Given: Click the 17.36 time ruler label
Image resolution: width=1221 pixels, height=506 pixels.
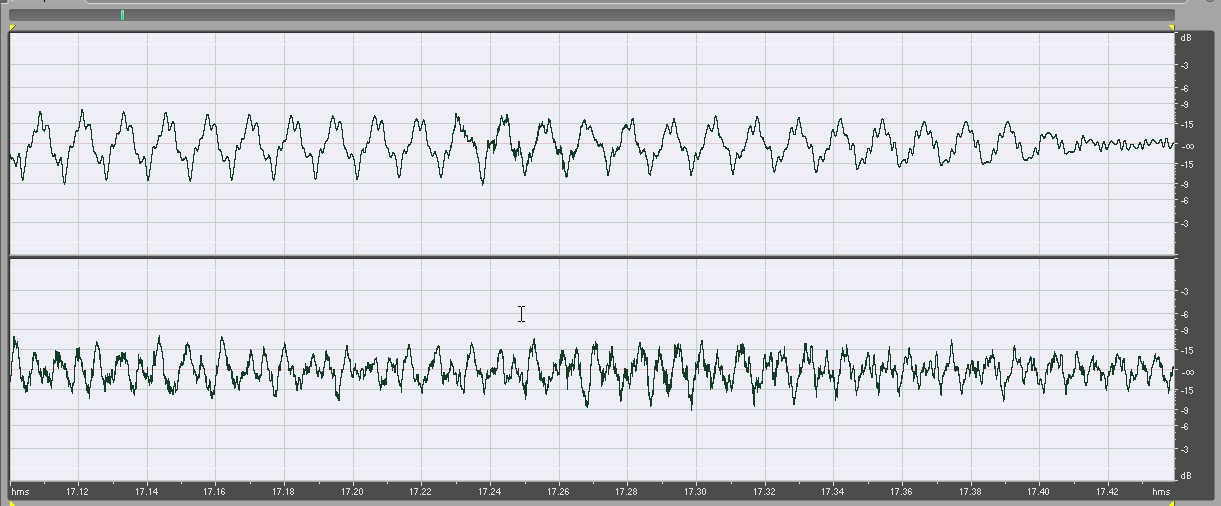Looking at the screenshot, I should 902,492.
